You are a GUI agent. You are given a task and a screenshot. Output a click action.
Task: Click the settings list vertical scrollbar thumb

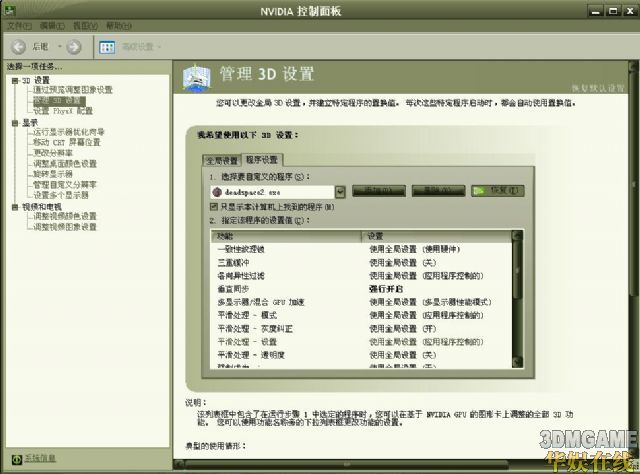click(x=517, y=270)
